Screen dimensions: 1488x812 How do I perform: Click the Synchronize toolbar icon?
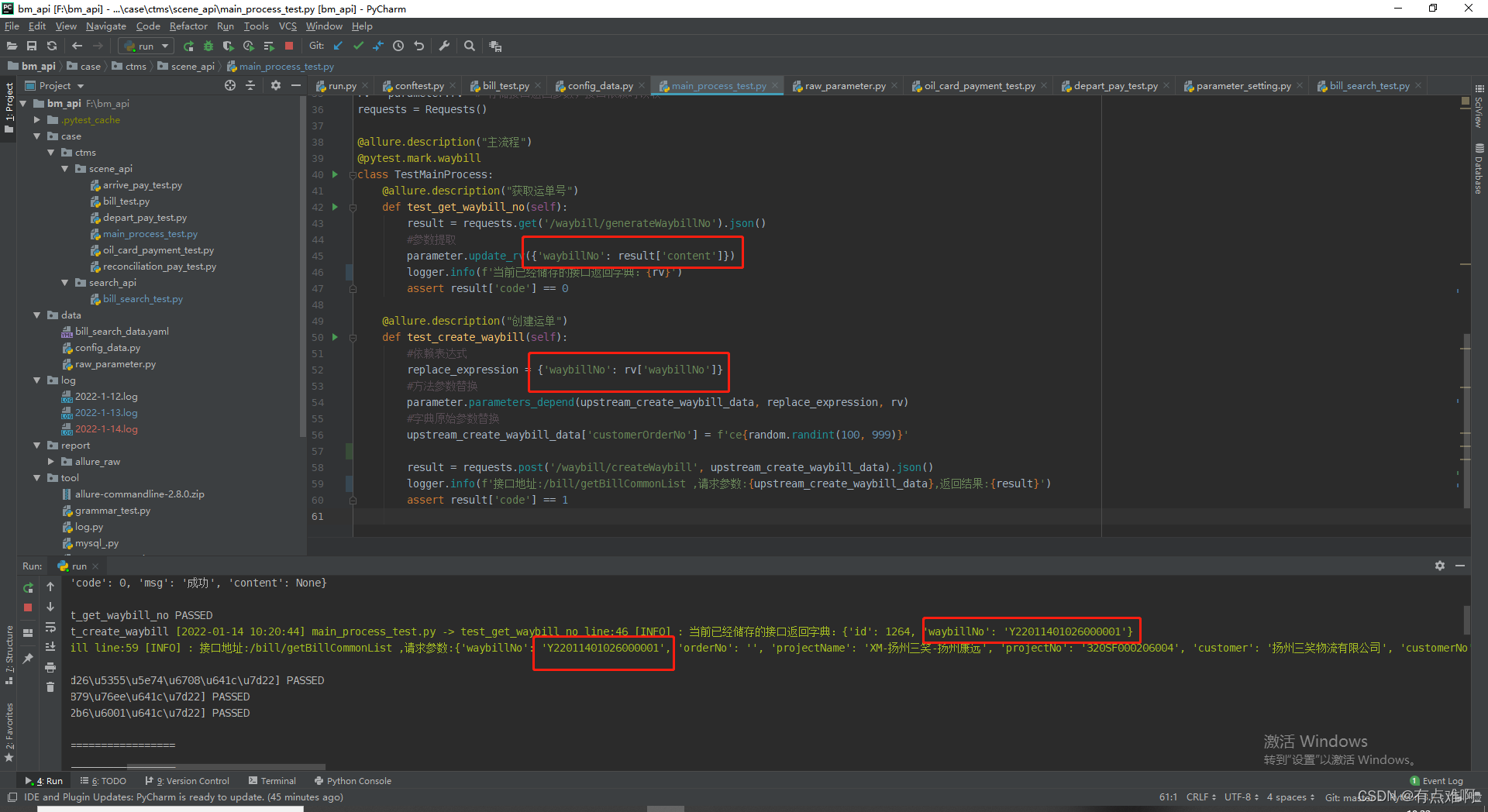pyautogui.click(x=52, y=46)
